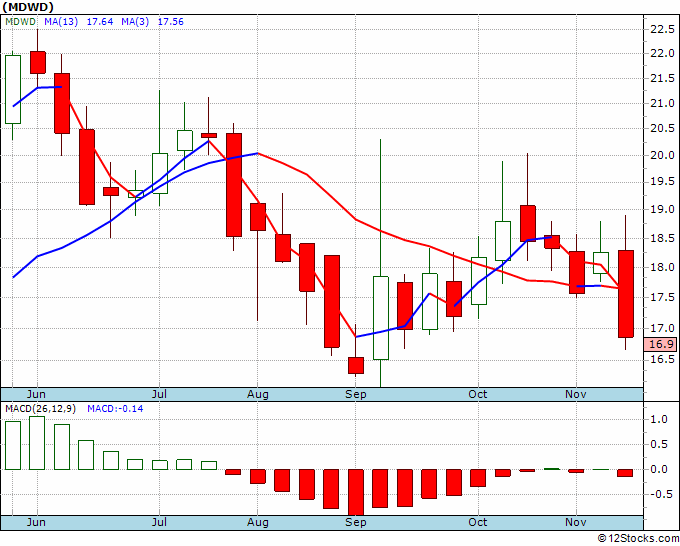Click Jul on the price chart time axis
The image size is (680, 546).
[159, 394]
